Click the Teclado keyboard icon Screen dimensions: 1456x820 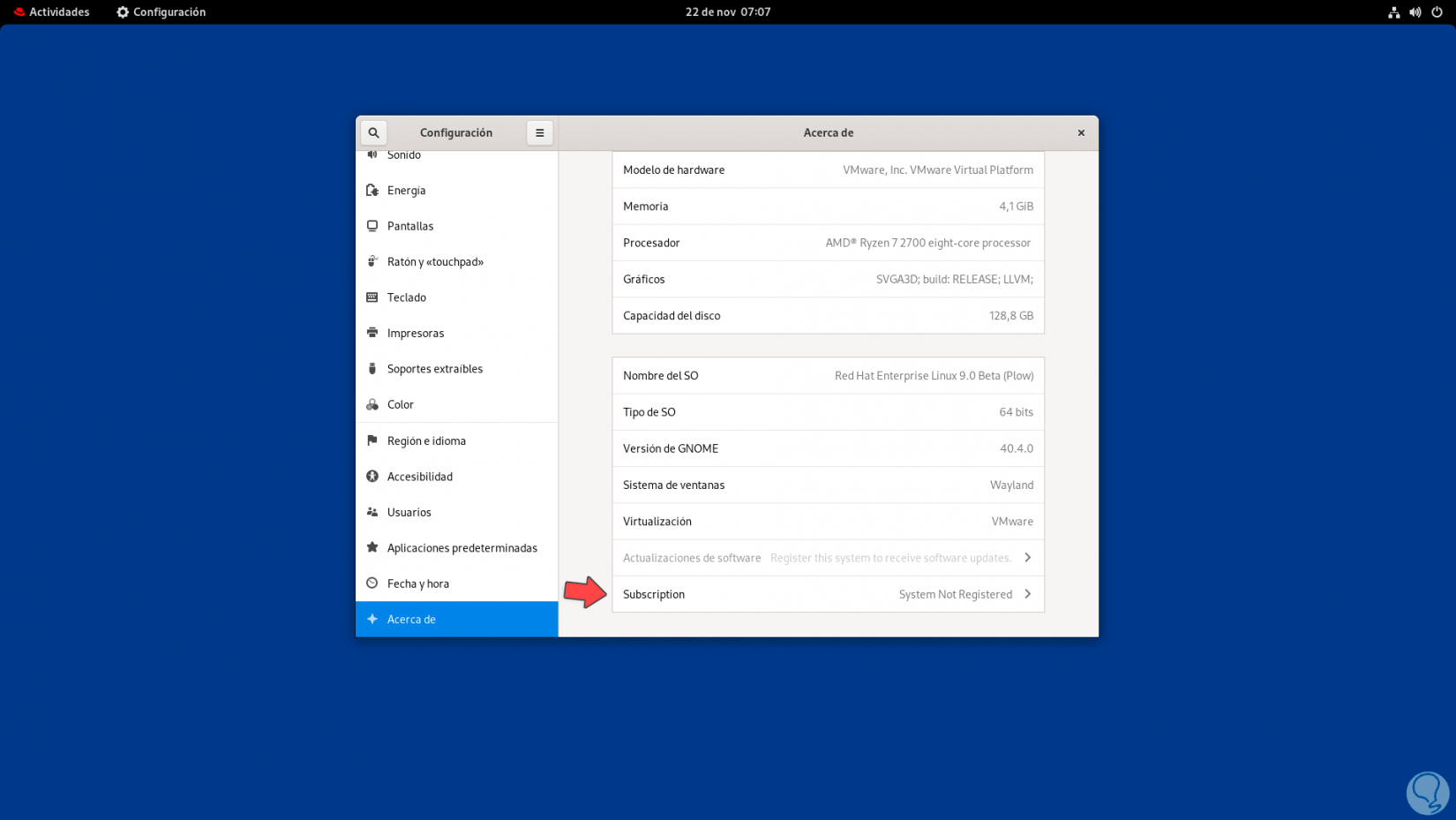click(x=372, y=297)
